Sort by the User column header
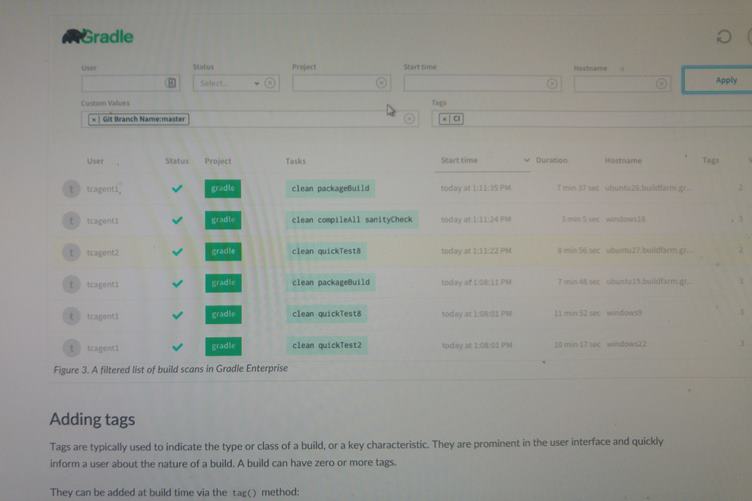Viewport: 752px width, 501px height. pyautogui.click(x=95, y=161)
